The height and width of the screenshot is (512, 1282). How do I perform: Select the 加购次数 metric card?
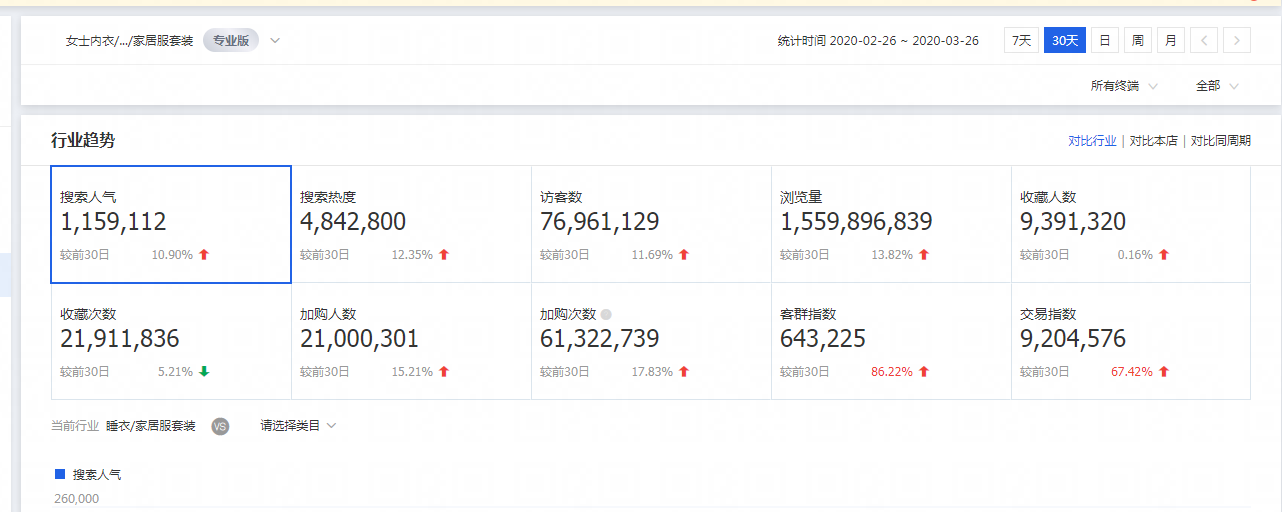coord(651,341)
